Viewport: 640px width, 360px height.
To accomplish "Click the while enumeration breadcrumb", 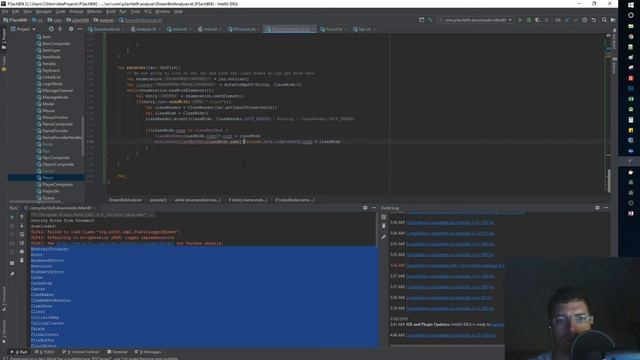I will [198, 200].
